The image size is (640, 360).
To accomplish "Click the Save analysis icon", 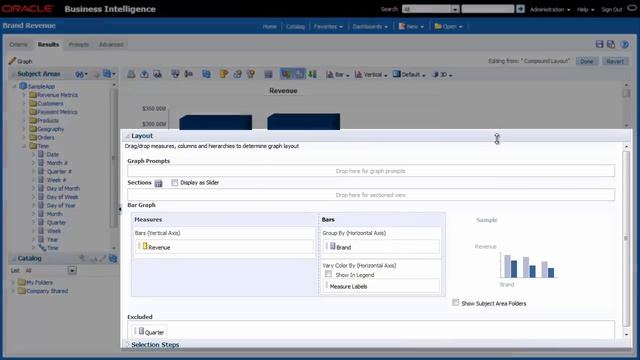I will coord(599,44).
